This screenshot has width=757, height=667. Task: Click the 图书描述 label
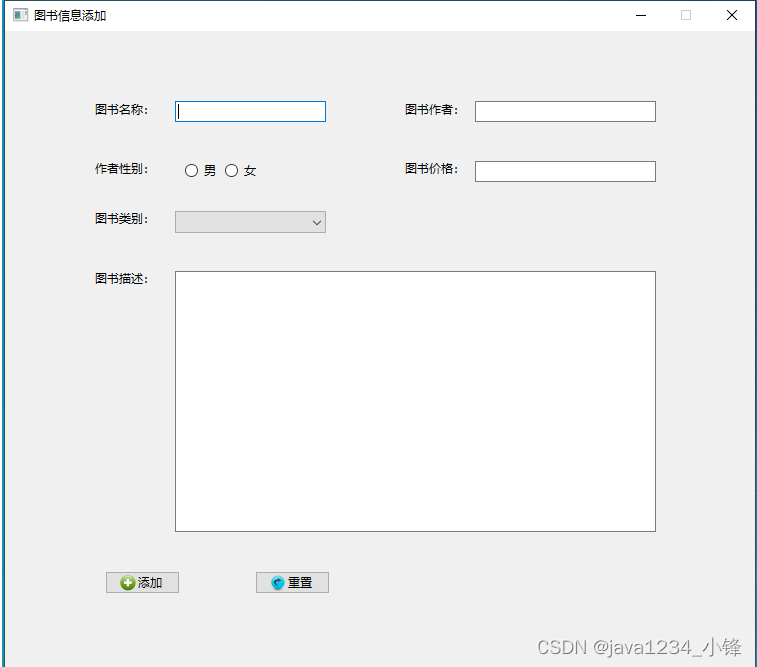point(121,279)
